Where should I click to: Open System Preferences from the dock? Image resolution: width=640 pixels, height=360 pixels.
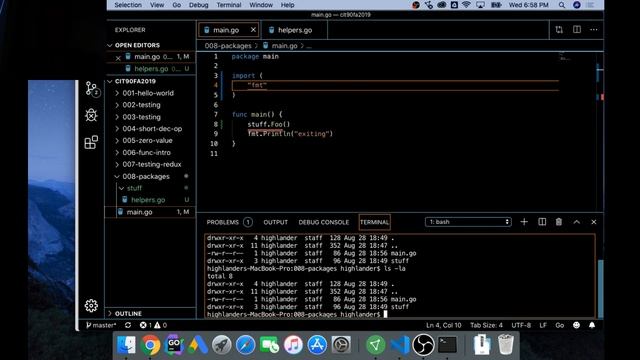pyautogui.click(x=341, y=345)
